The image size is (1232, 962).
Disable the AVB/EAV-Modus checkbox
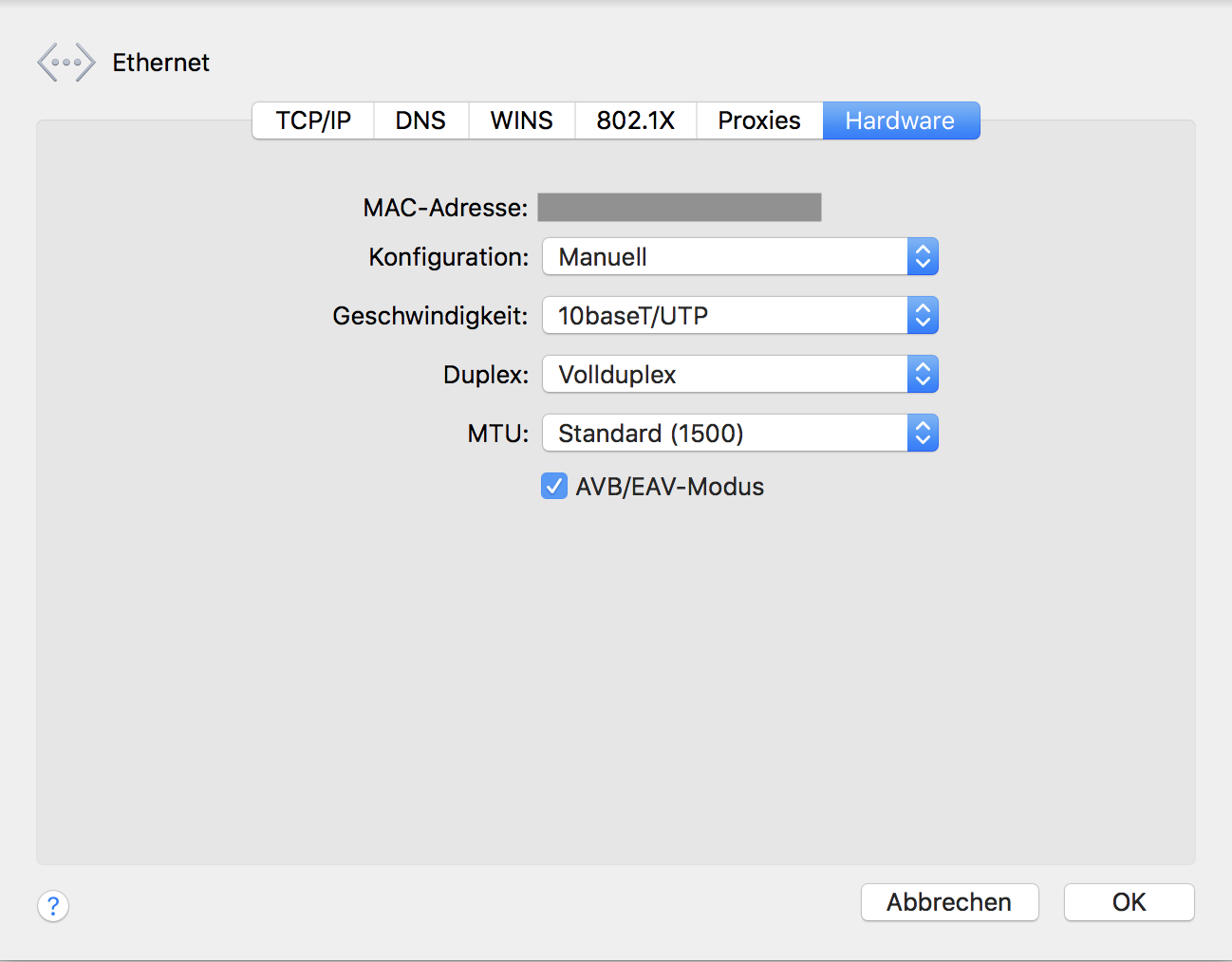554,487
